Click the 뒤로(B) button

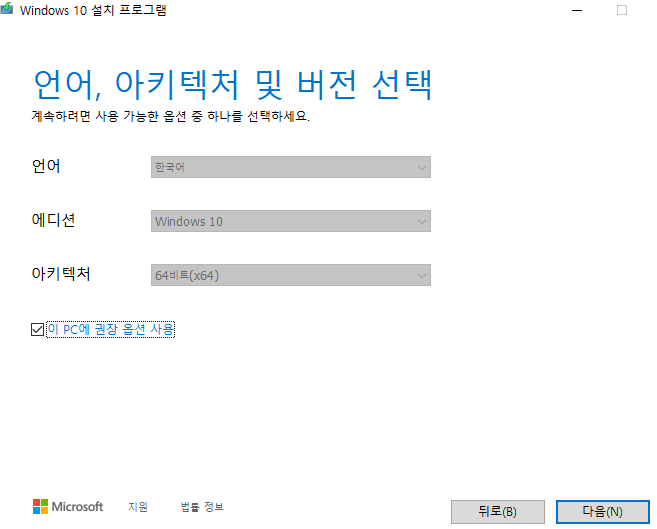(498, 512)
